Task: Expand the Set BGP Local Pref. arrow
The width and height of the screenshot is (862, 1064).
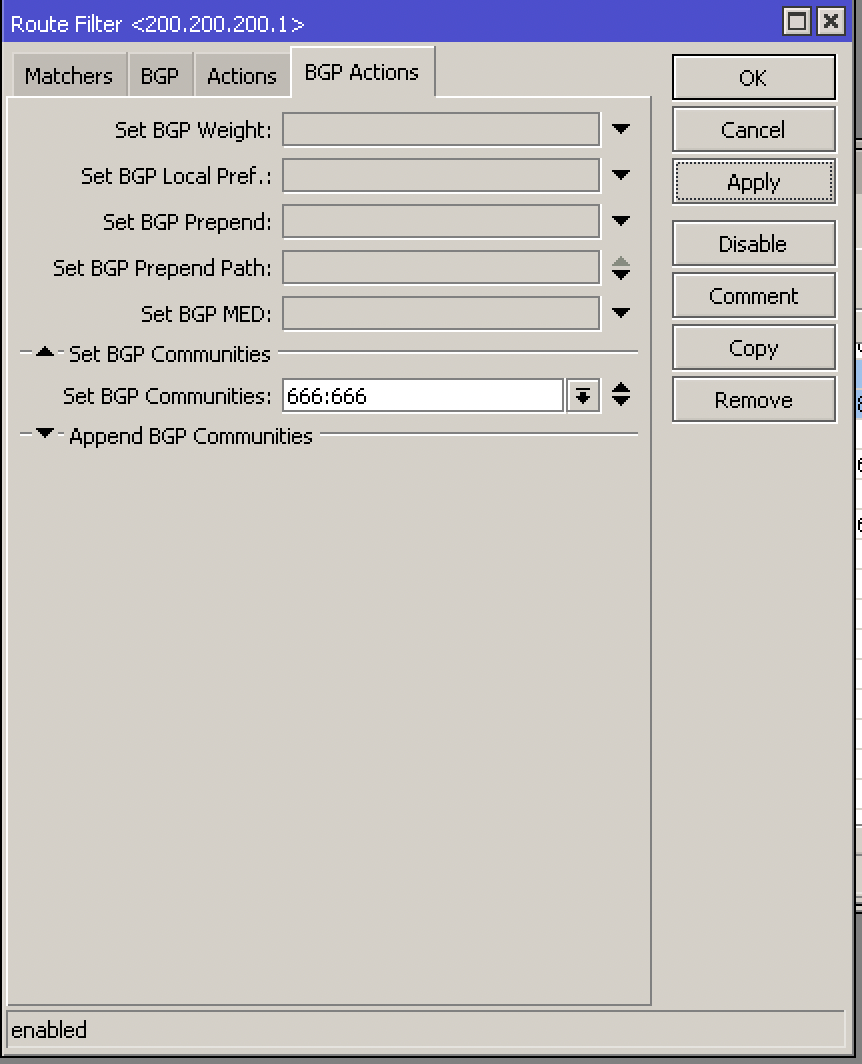Action: 620,175
